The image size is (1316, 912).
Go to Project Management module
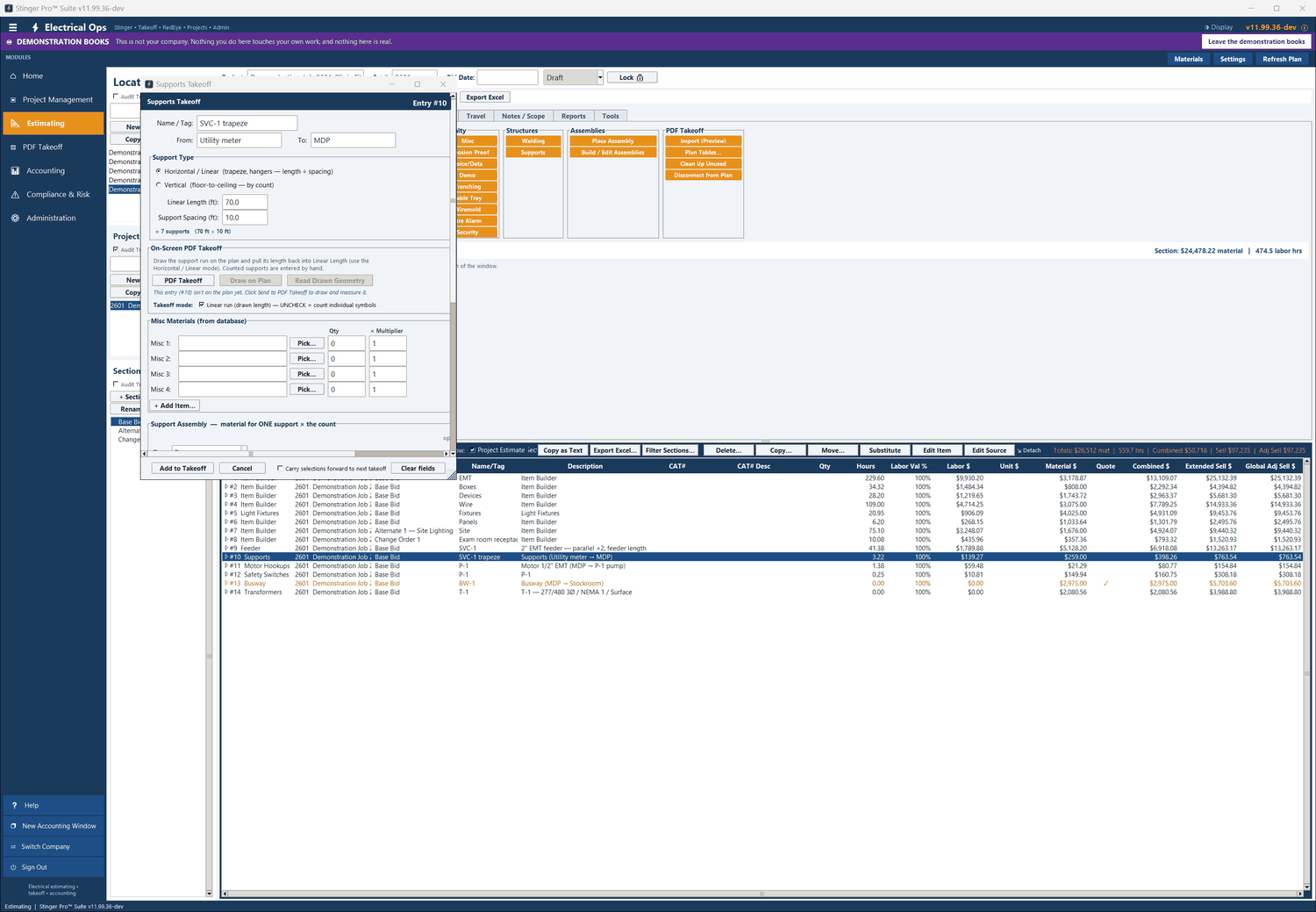[x=53, y=100]
